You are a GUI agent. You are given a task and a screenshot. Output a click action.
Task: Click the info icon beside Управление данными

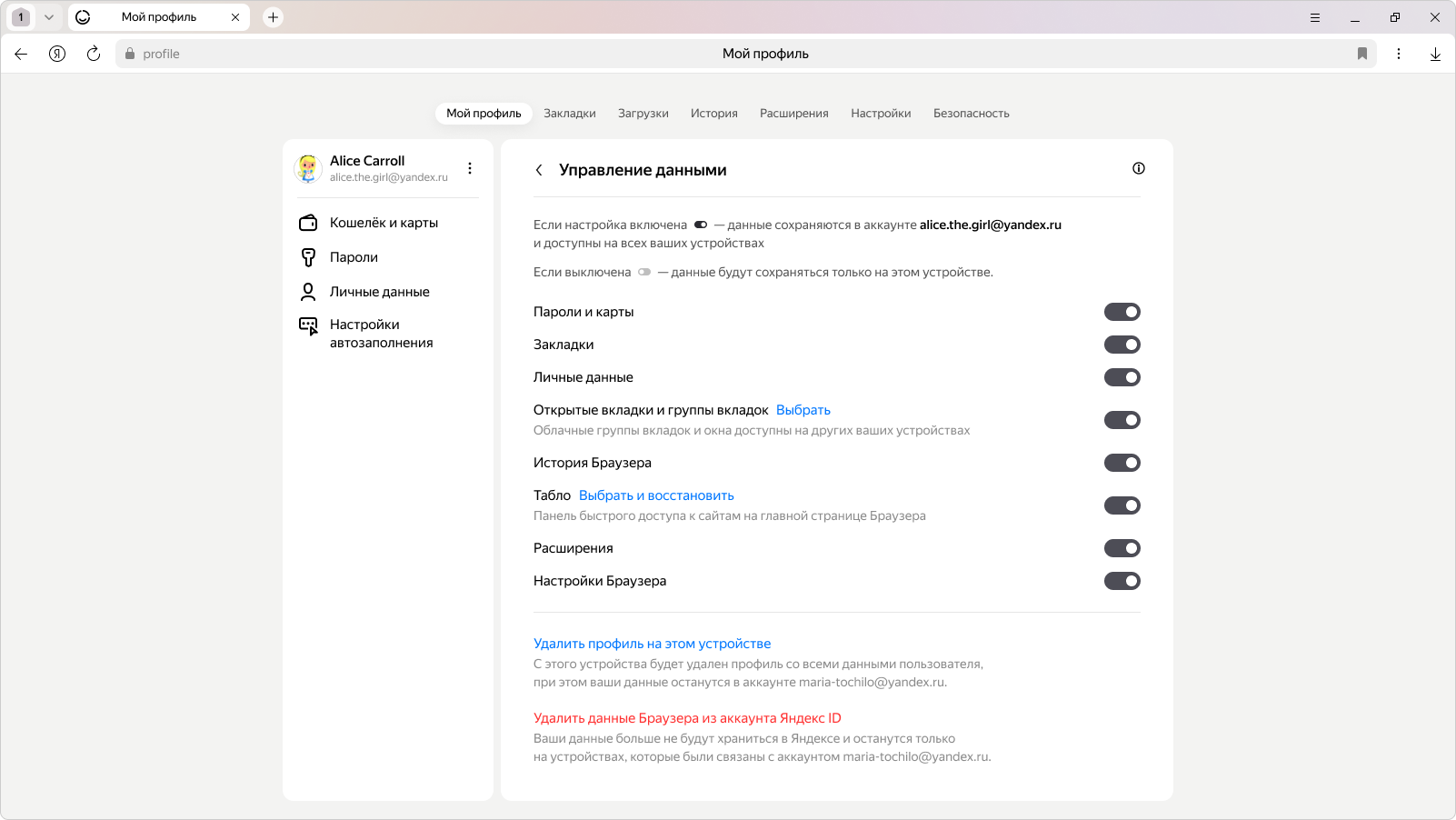[1138, 168]
